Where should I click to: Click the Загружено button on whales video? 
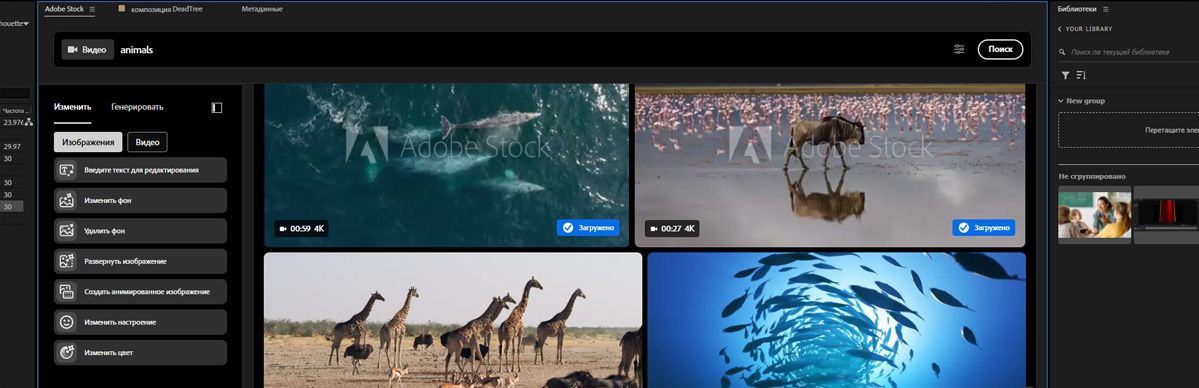(588, 228)
